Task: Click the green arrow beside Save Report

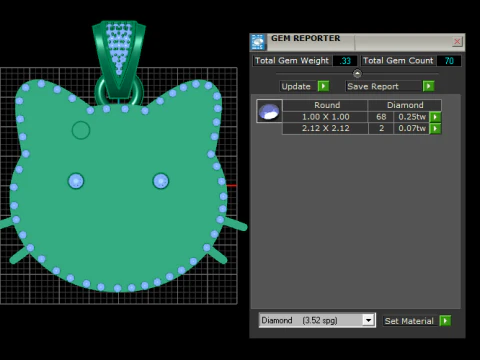Action: [x=428, y=86]
